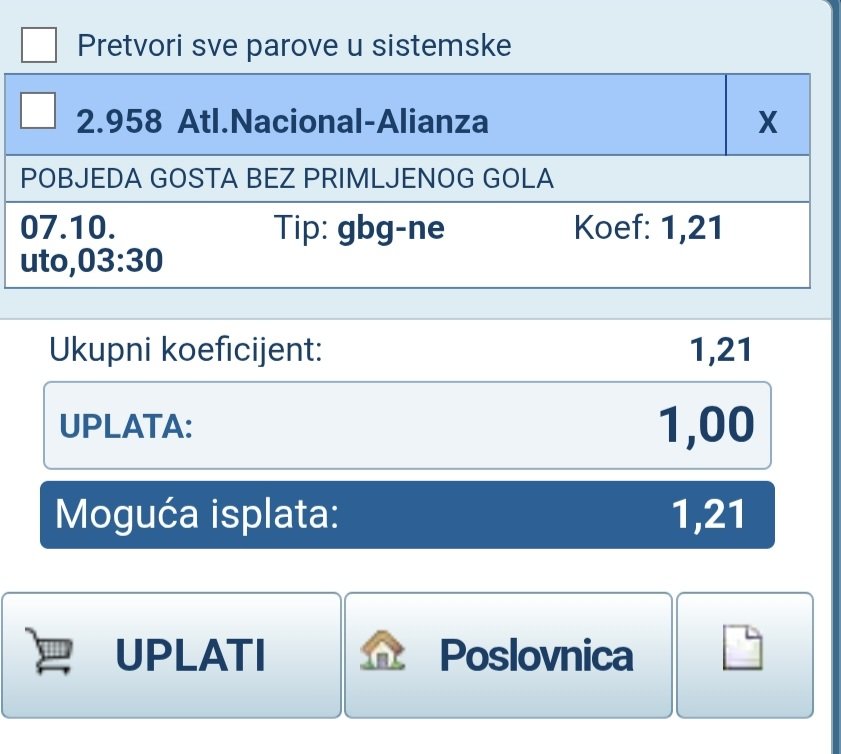The width and height of the screenshot is (841, 754).
Task: Click the 'Koef: 1,21' odds value
Action: click(x=648, y=229)
